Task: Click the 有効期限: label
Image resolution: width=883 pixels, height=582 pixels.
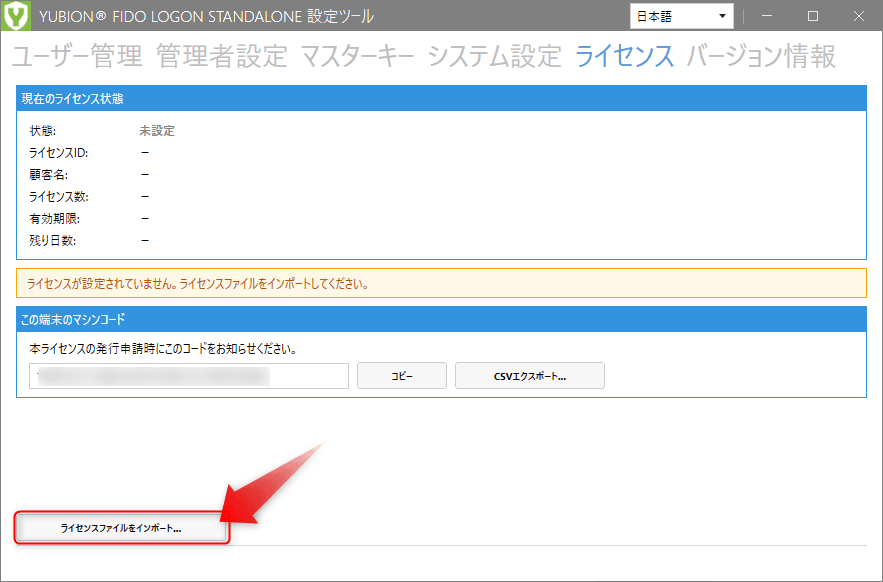Action: [55, 219]
